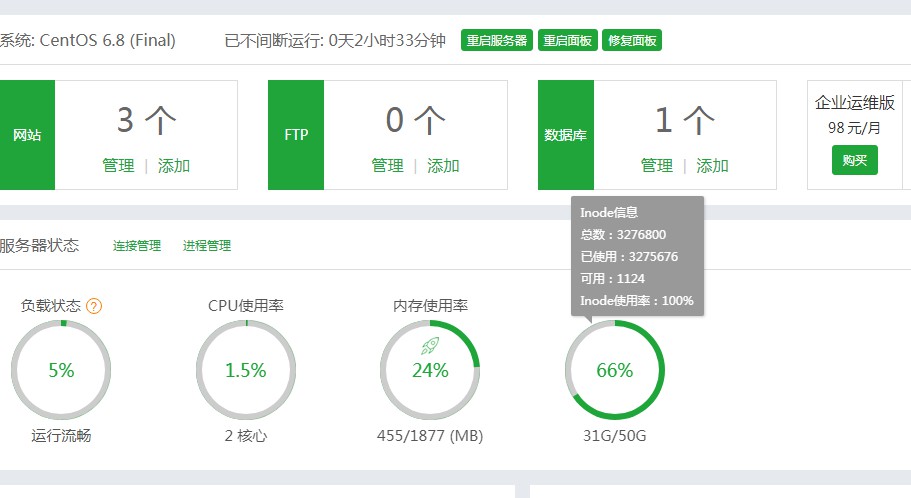
Task: Click the rocket memory release icon
Action: pos(430,346)
